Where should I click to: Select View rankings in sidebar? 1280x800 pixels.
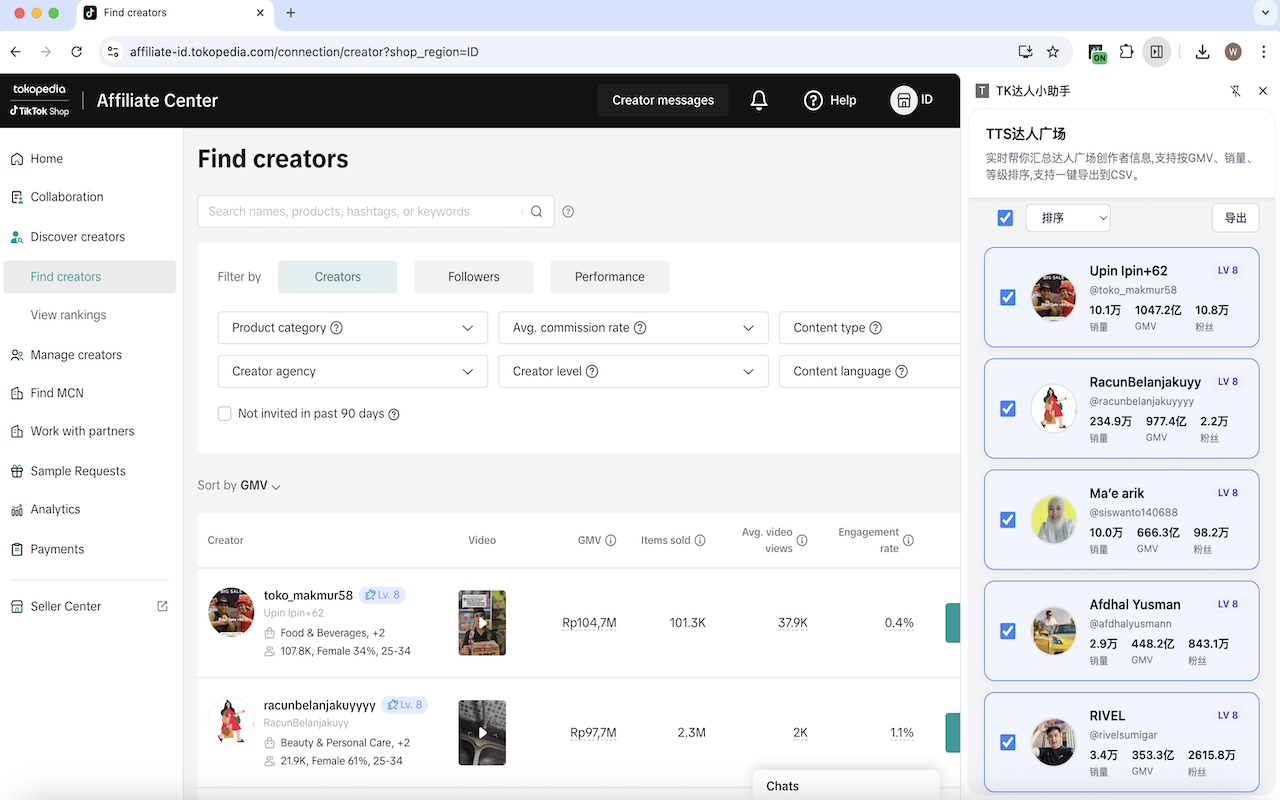68,315
